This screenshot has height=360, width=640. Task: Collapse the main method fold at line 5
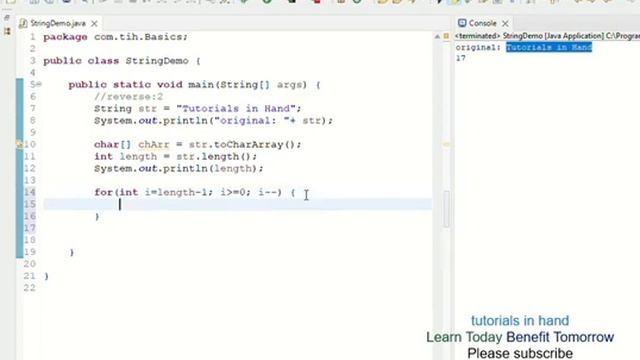coord(39,84)
